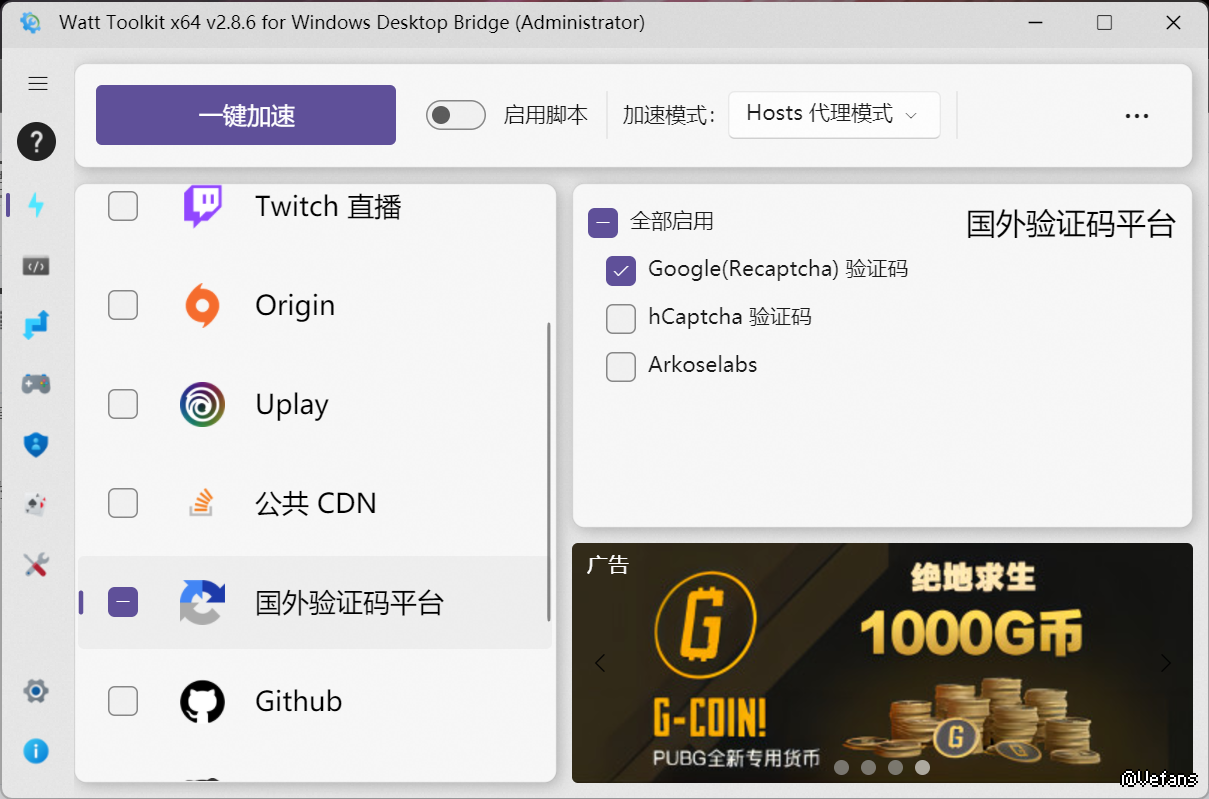Click the Google(Recaptcha) 验证码 label
This screenshot has height=799, width=1209.
click(778, 269)
